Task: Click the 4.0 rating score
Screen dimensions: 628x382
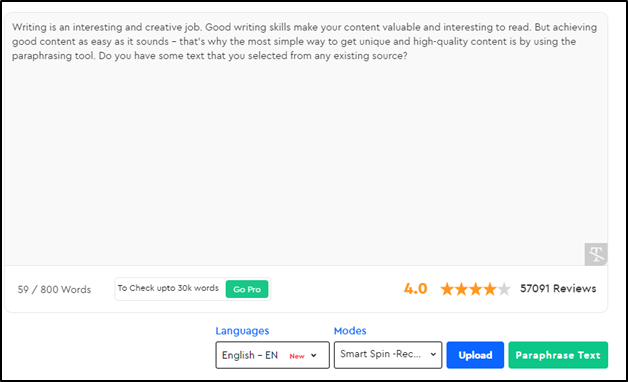Action: click(415, 288)
